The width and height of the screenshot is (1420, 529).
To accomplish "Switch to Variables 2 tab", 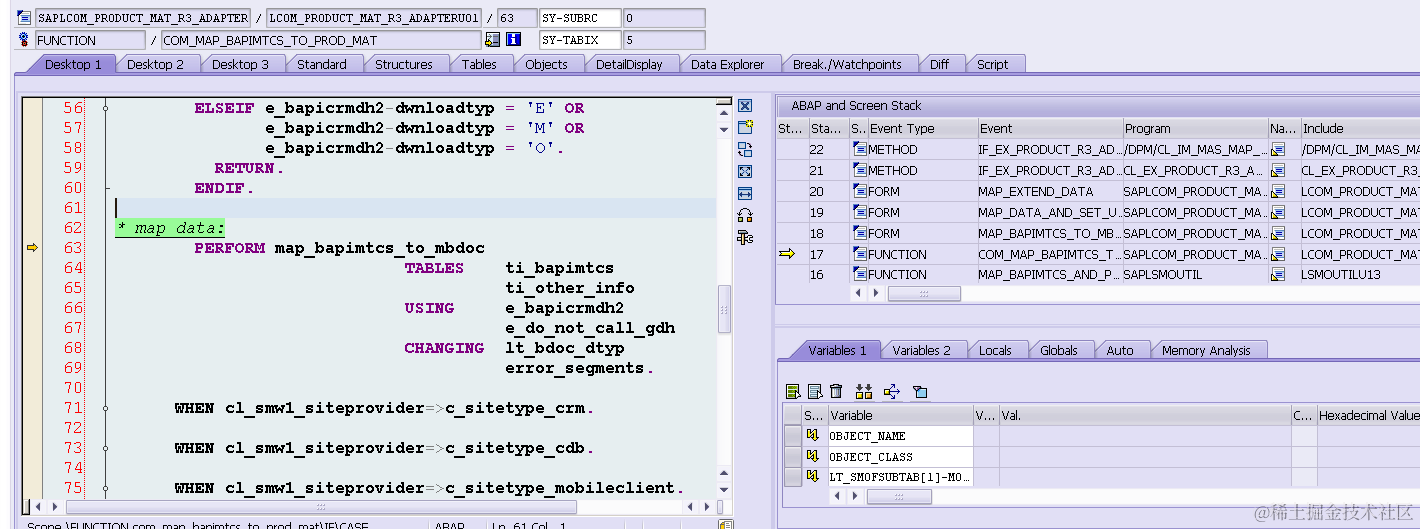I will (x=921, y=350).
